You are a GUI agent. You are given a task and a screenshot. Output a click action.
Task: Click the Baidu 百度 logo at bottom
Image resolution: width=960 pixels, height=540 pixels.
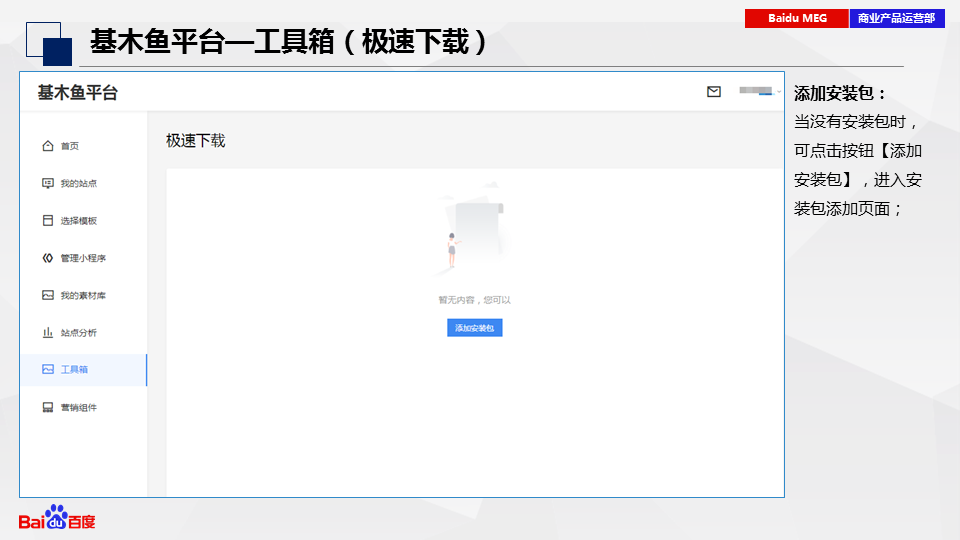point(57,517)
